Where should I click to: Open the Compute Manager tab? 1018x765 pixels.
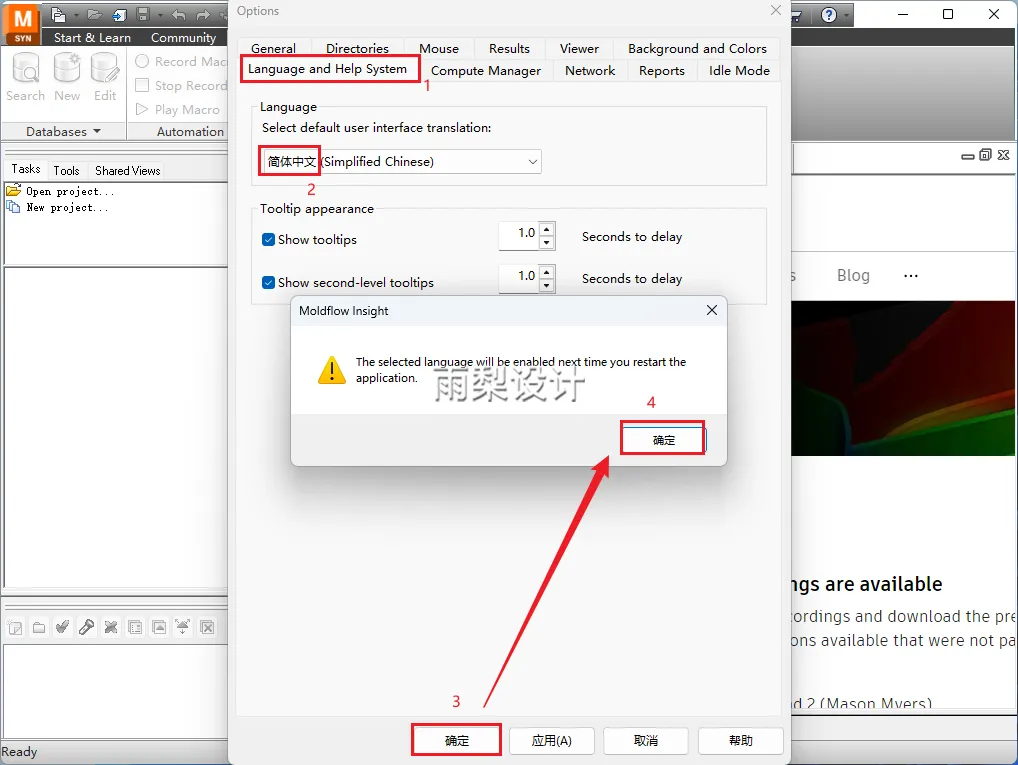coord(486,71)
